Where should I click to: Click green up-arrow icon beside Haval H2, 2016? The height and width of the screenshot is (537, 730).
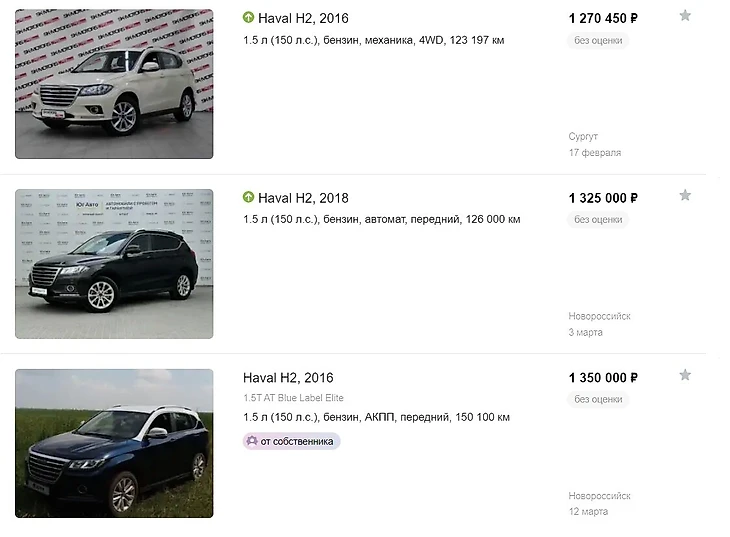[x=249, y=18]
